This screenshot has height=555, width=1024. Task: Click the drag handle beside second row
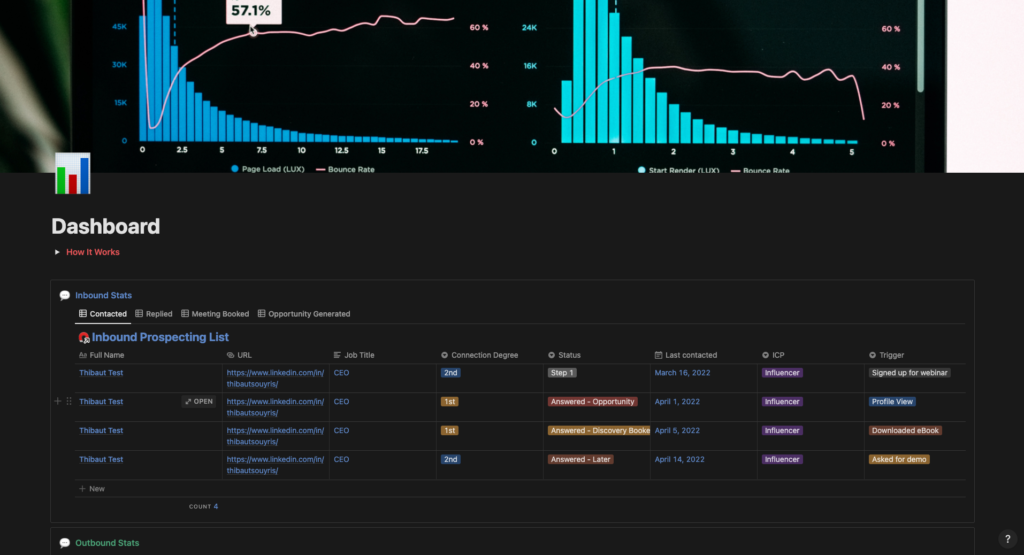69,402
